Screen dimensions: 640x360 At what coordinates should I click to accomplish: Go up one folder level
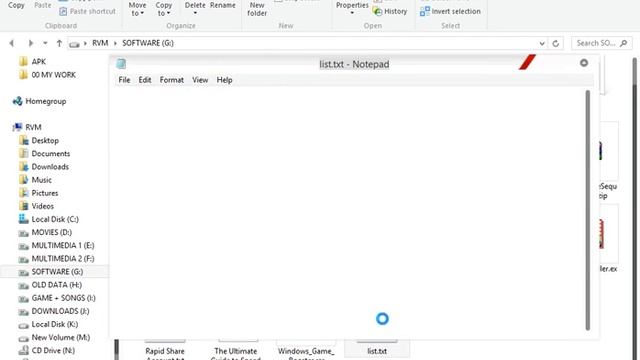pyautogui.click(x=59, y=43)
